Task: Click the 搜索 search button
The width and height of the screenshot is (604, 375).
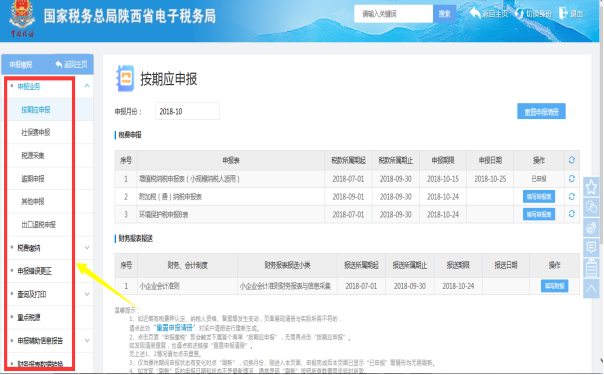Action: point(445,14)
